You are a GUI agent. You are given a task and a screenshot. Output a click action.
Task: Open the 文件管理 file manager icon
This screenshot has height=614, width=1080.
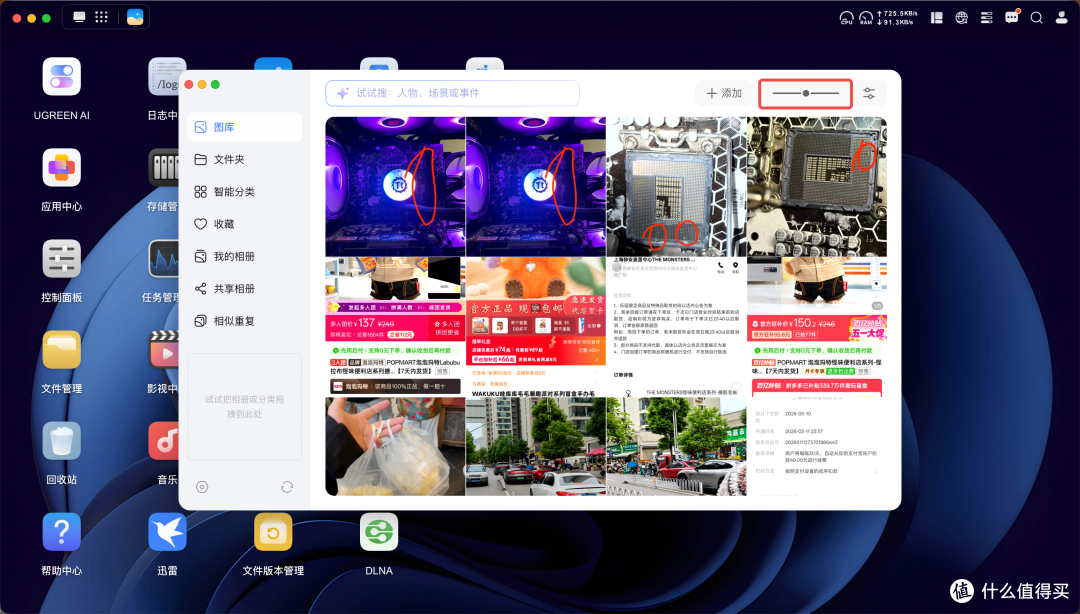tap(61, 349)
